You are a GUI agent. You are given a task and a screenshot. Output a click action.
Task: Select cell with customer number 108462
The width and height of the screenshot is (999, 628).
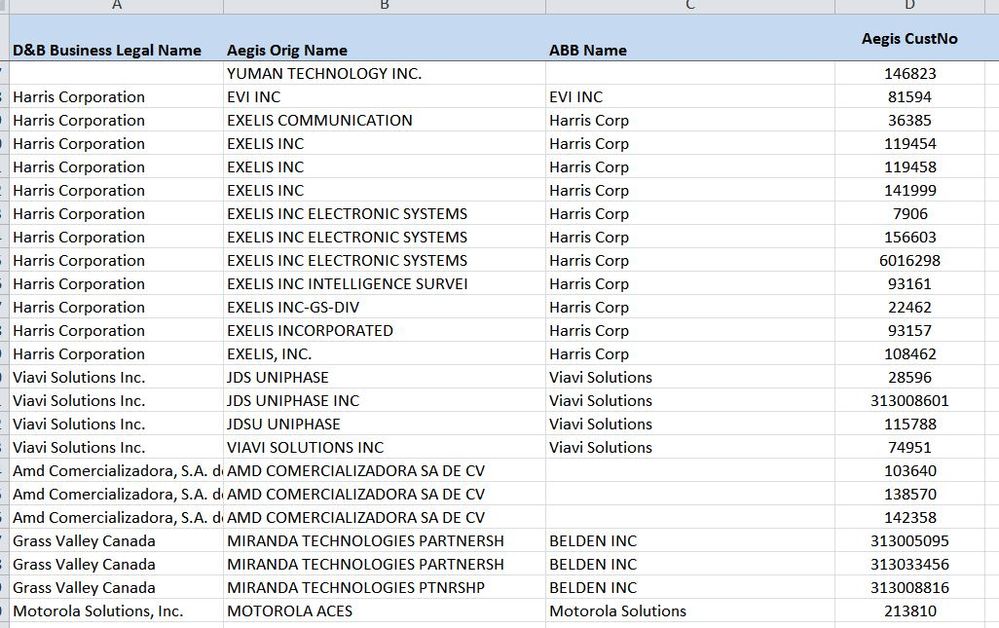909,353
